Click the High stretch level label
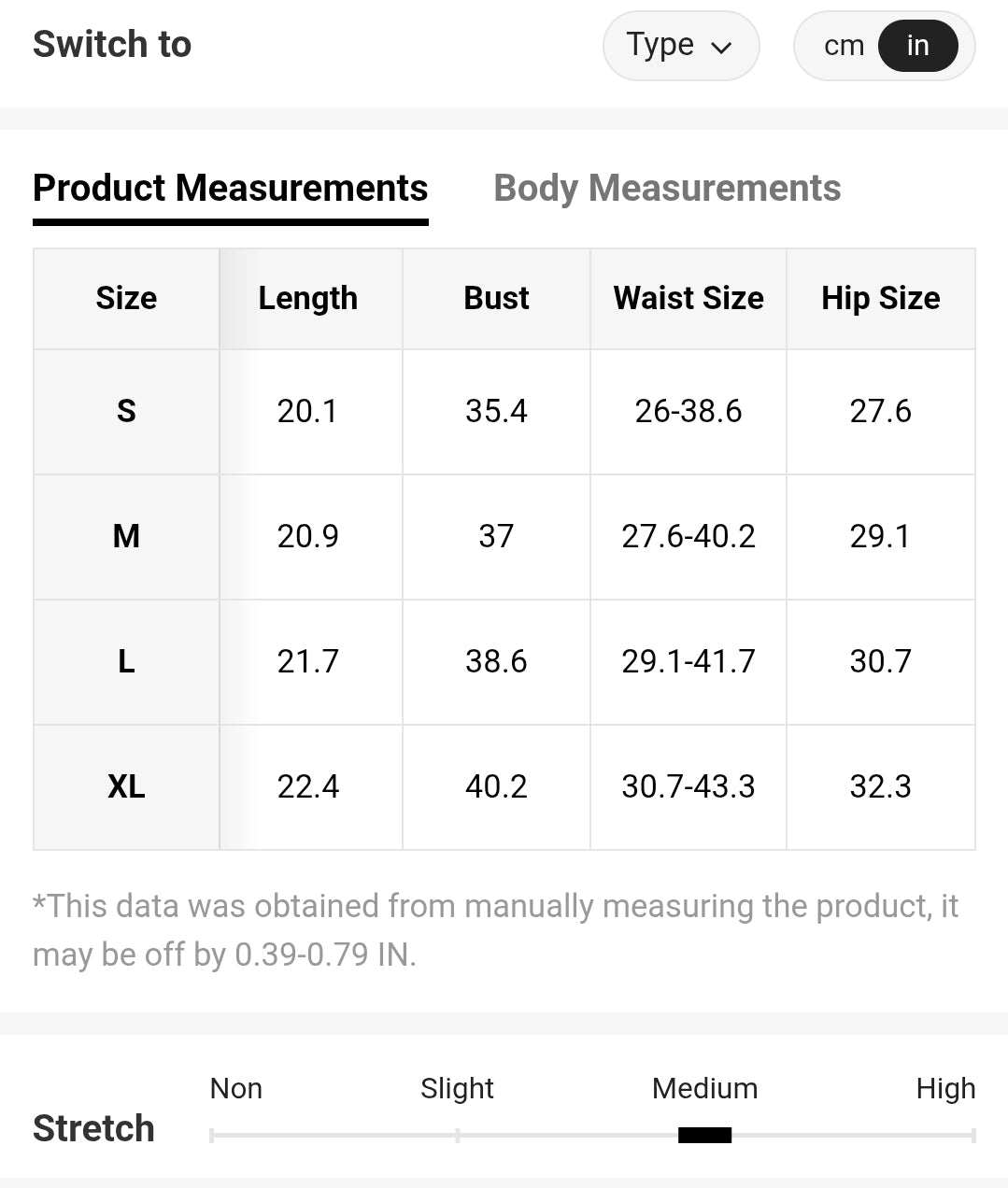Screen dimensions: 1008x1188 point(945,1088)
